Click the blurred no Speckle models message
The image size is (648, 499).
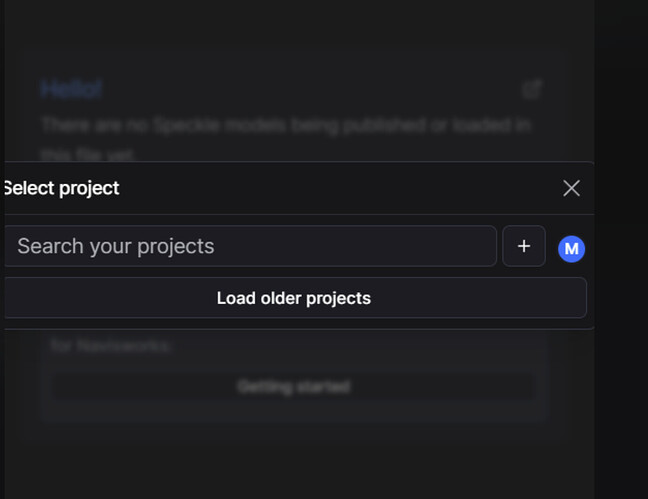pyautogui.click(x=285, y=138)
